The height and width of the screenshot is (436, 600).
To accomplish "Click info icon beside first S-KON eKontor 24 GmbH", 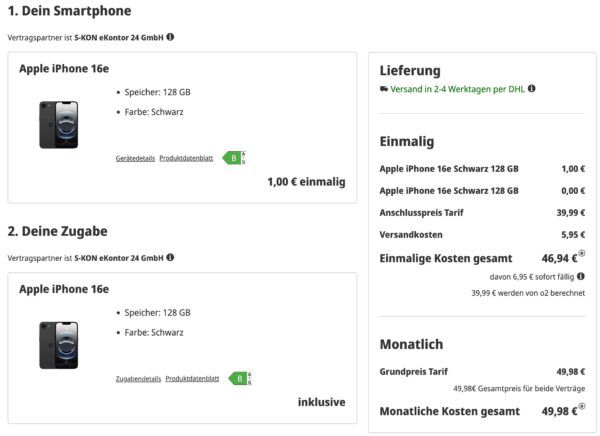I will tap(170, 37).
